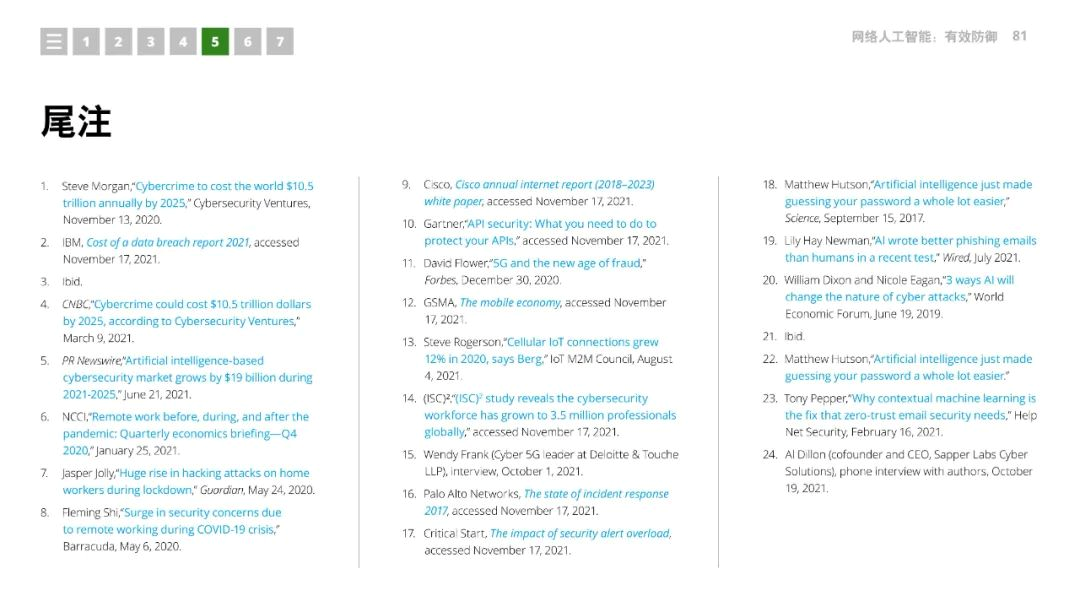Image resolution: width=1080 pixels, height=607 pixels.
Task: Open "API security: What you need to do" link
Action: 562,224
